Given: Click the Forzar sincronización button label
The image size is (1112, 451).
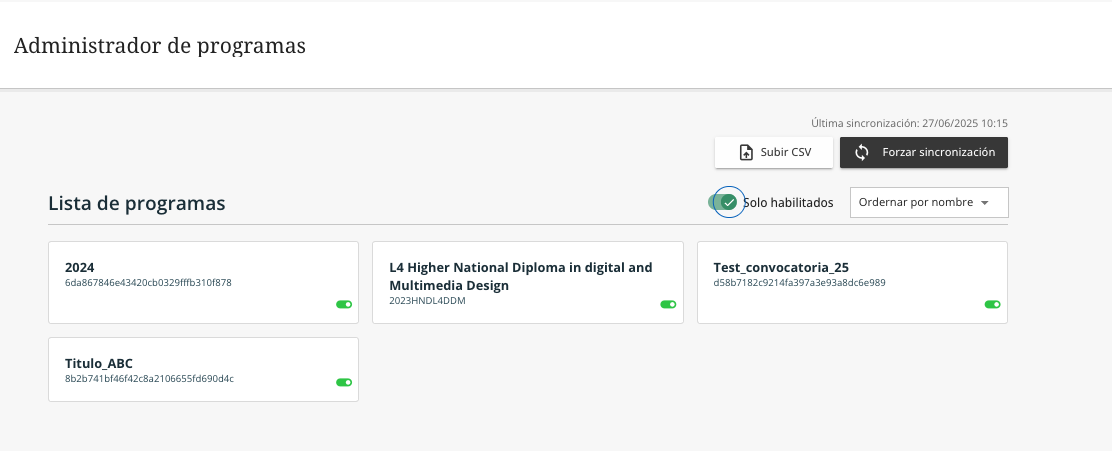Looking at the screenshot, I should [x=938, y=152].
